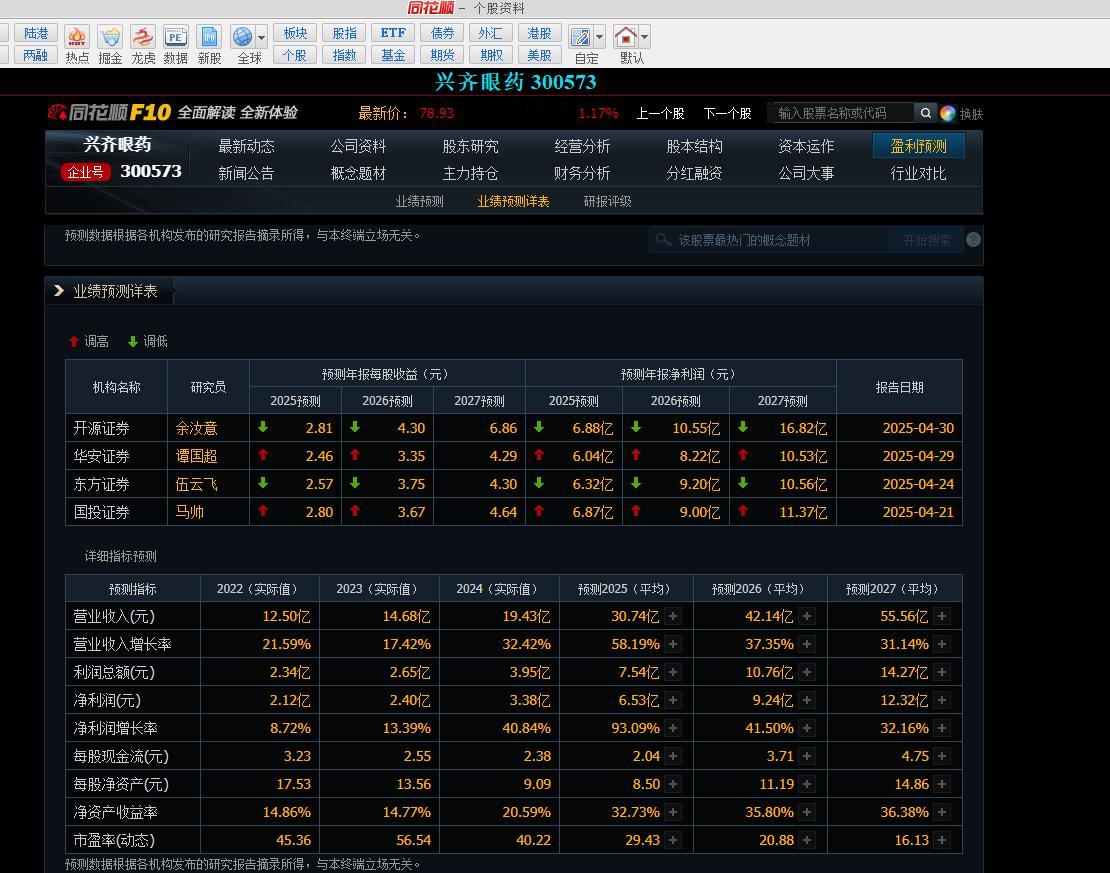Image resolution: width=1110 pixels, height=873 pixels.
Task: Switch to 业绩预测 sub-tab
Action: click(x=419, y=201)
